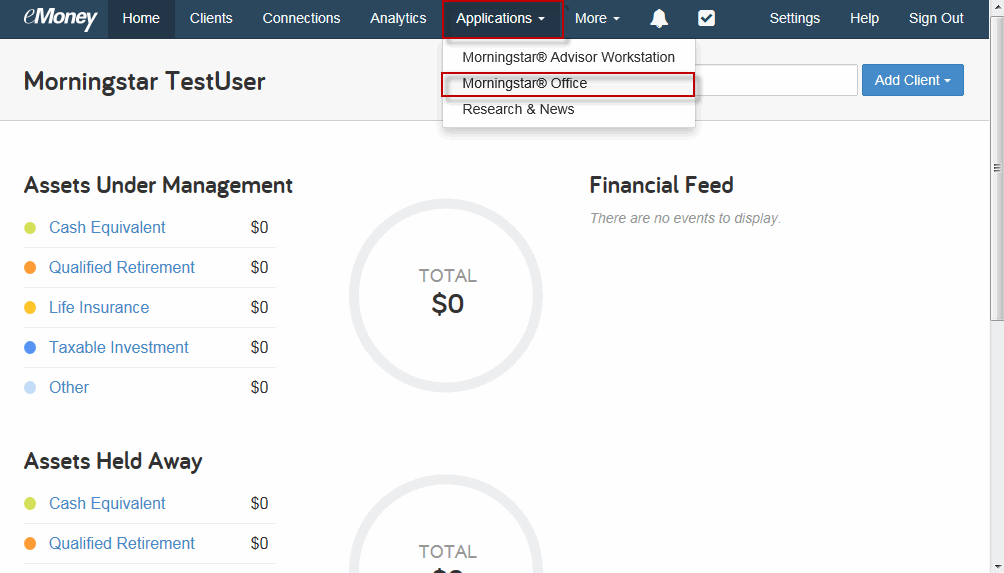Open the Add Client dropdown button

[912, 80]
